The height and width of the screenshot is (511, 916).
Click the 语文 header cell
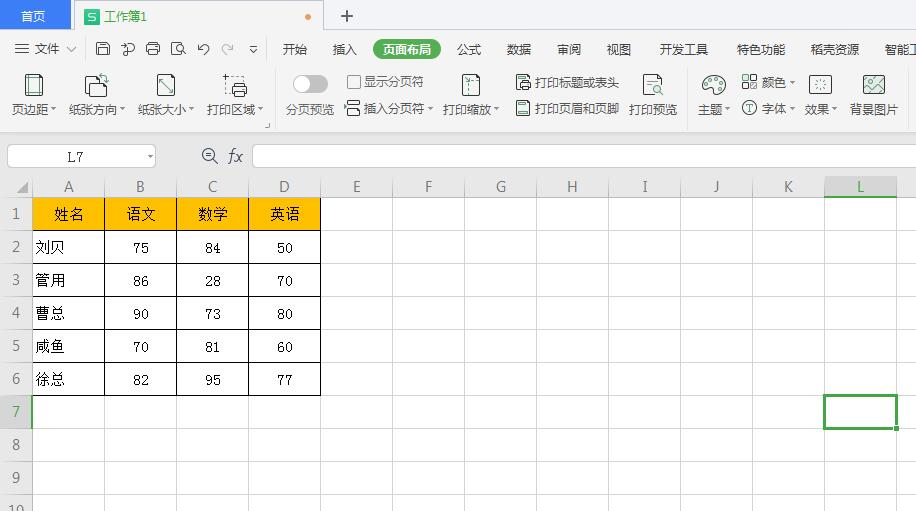[x=141, y=214]
